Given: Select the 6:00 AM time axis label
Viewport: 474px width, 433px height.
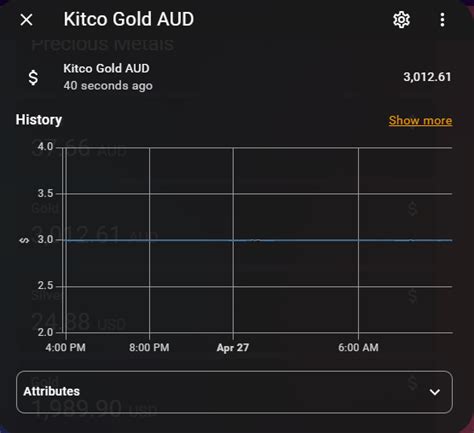Looking at the screenshot, I should 358,348.
